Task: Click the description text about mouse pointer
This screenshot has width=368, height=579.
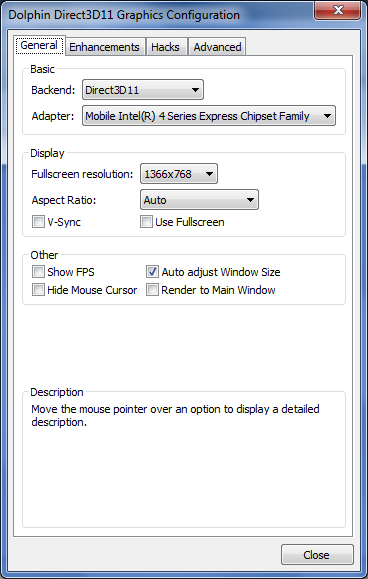Action: pyautogui.click(x=175, y=415)
